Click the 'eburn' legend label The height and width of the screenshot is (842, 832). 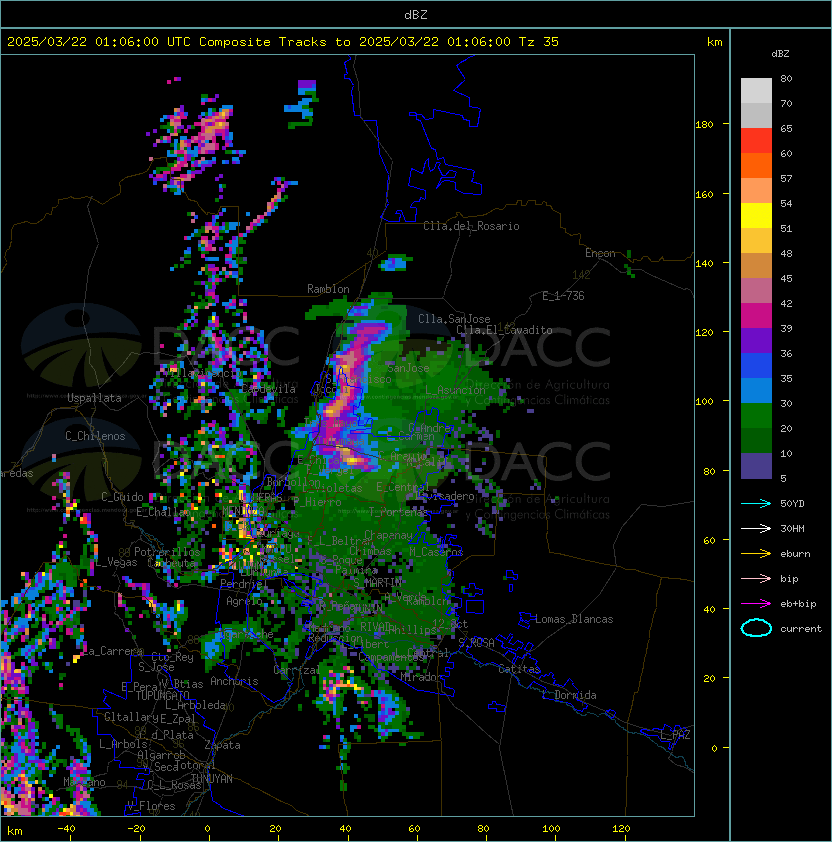pyautogui.click(x=795, y=554)
